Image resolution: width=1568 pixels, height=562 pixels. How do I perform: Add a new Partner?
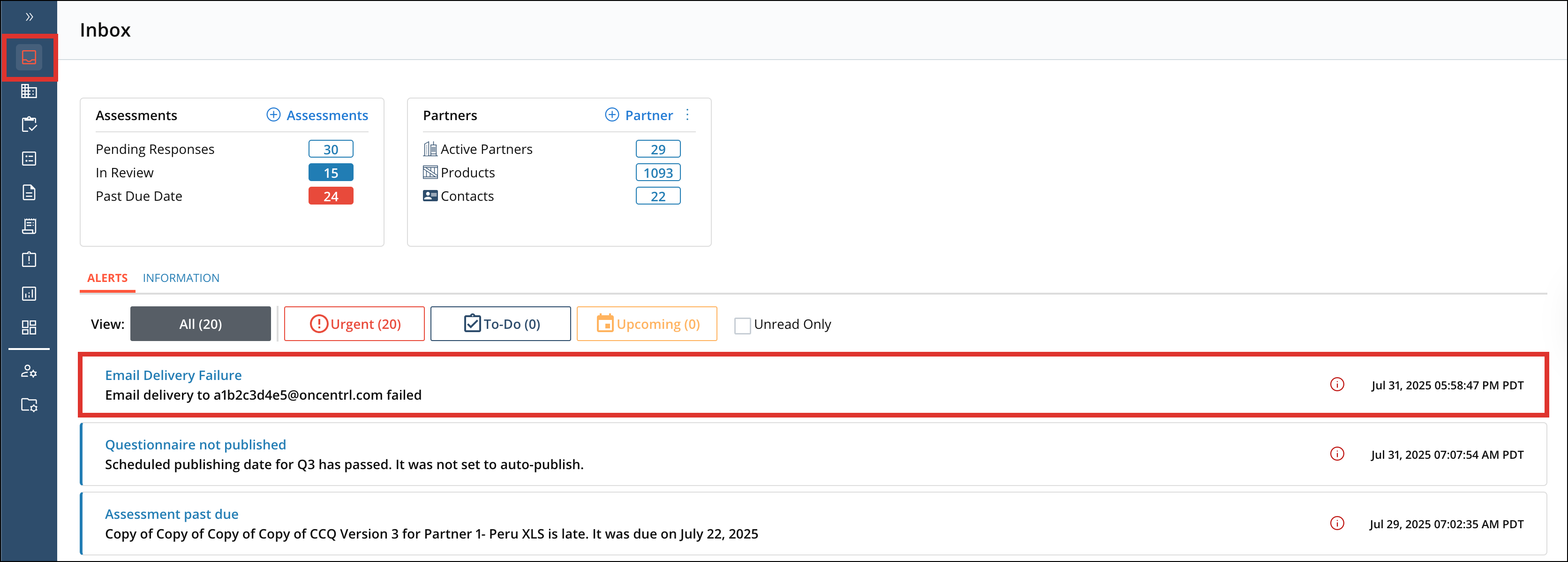(639, 114)
